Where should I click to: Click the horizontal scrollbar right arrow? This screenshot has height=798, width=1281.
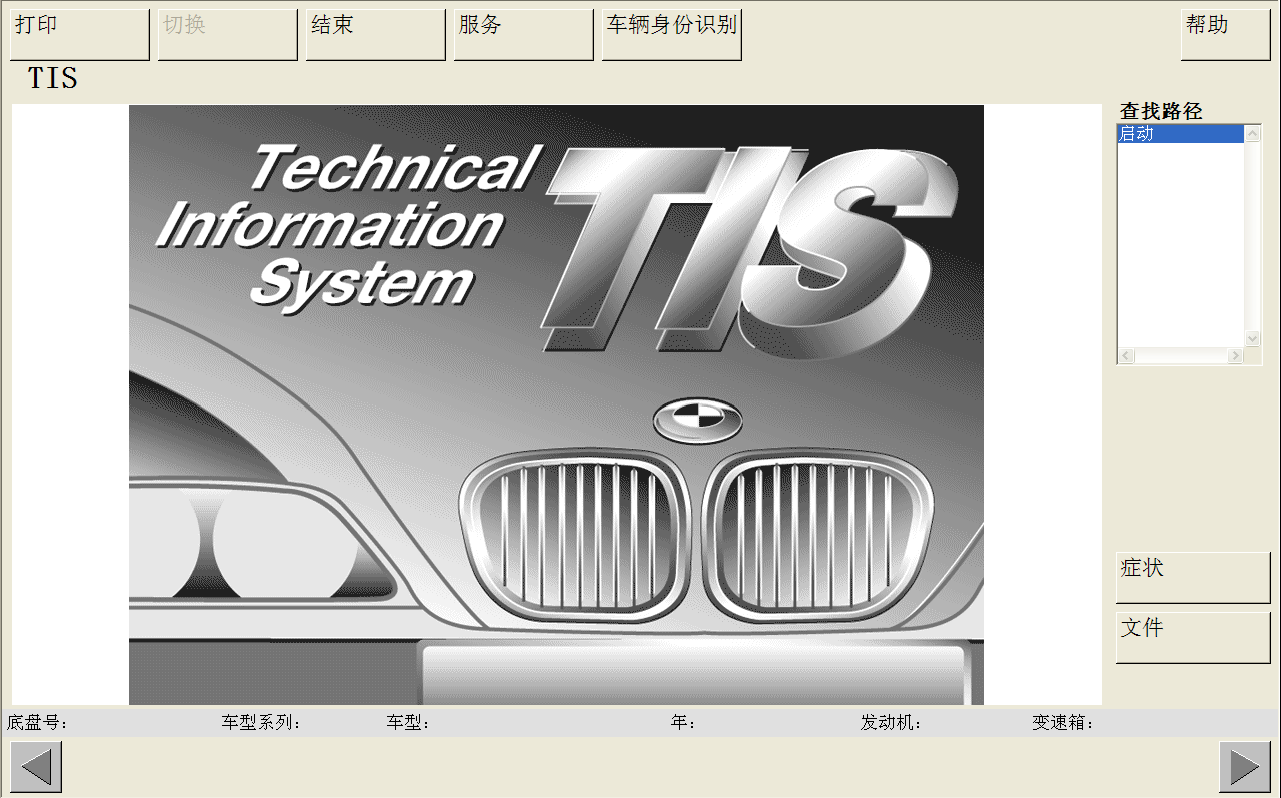pos(1236,356)
